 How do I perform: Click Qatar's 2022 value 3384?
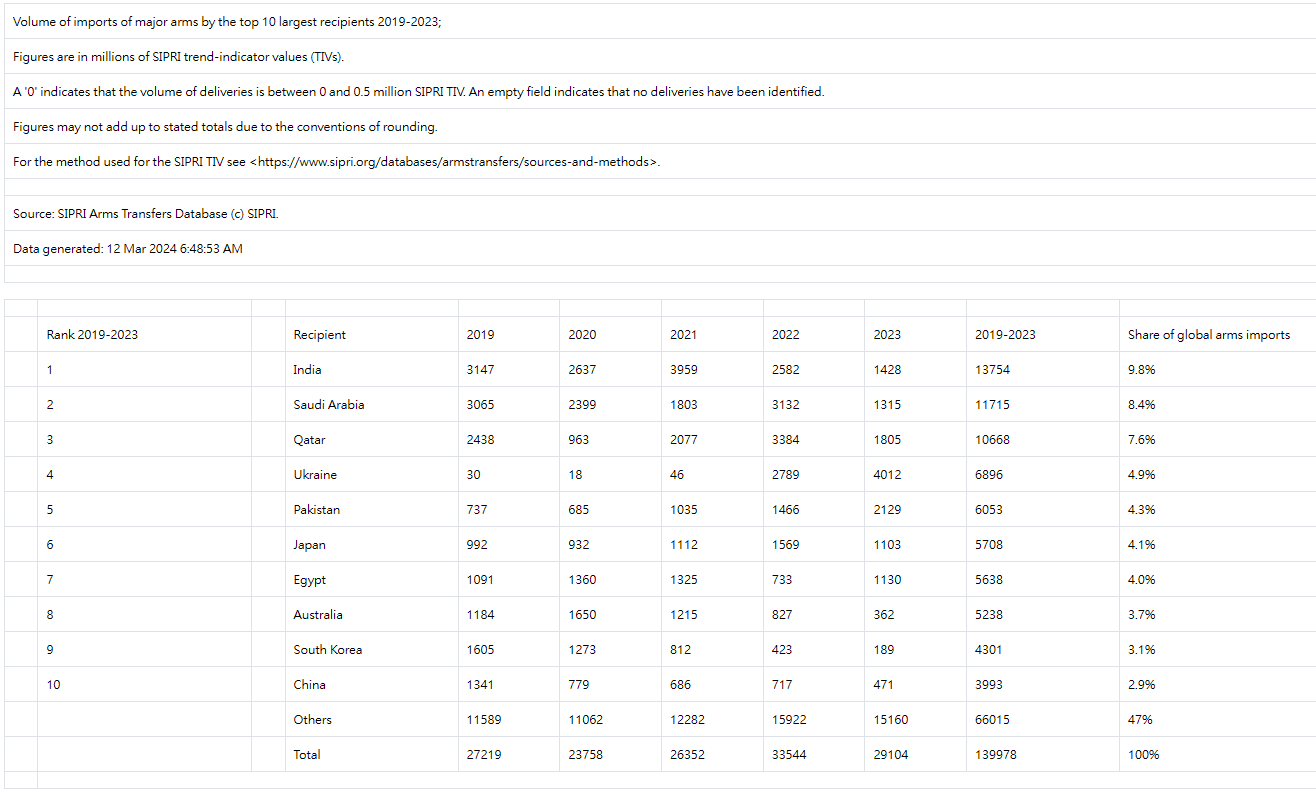point(785,440)
